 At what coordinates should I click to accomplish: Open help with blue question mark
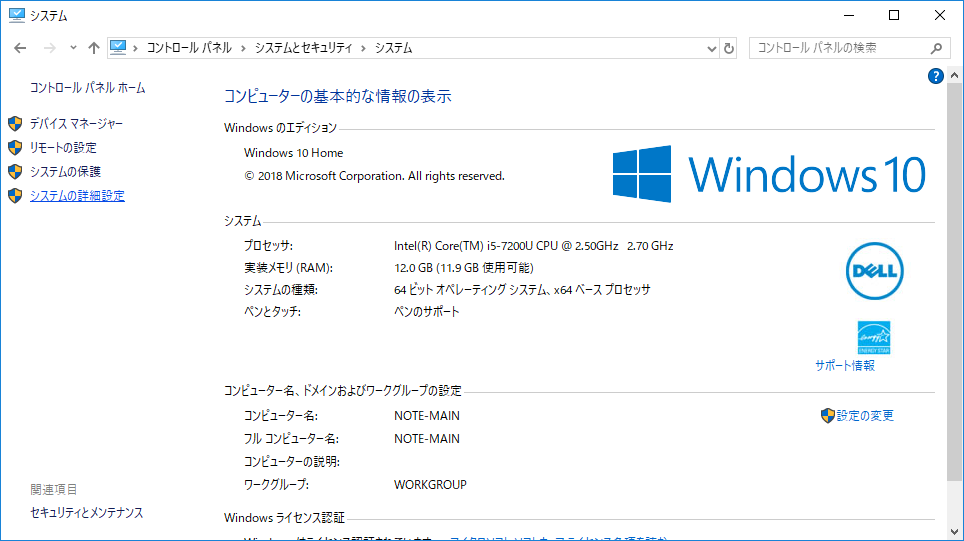[x=936, y=76]
